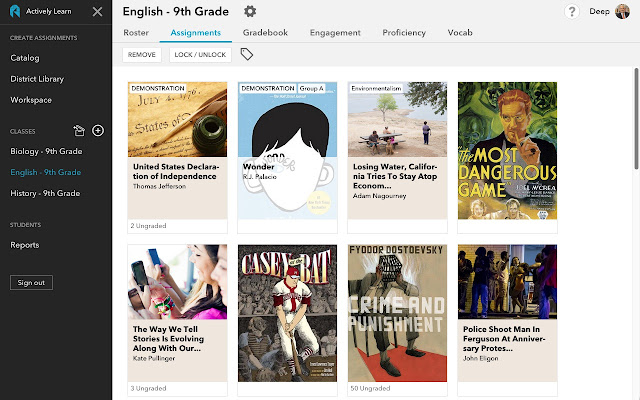Click 50 Ungraded under Crime and Punishment
This screenshot has width=640, height=400.
point(370,388)
